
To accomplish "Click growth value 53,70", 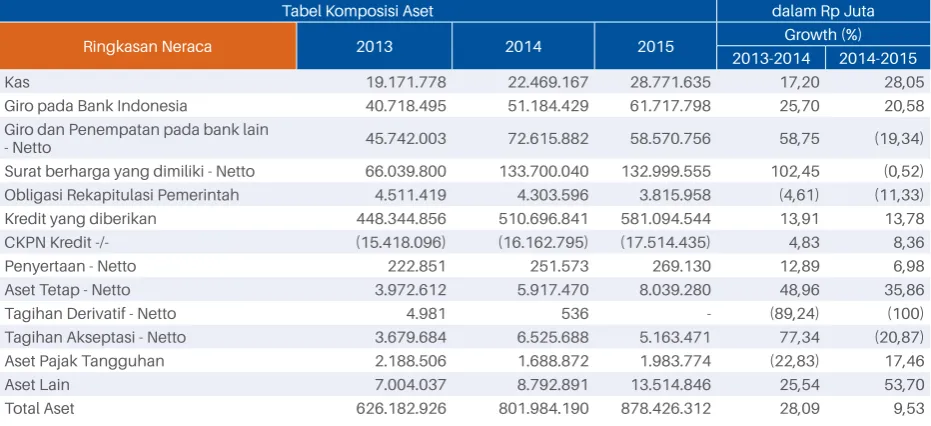I will [903, 385].
